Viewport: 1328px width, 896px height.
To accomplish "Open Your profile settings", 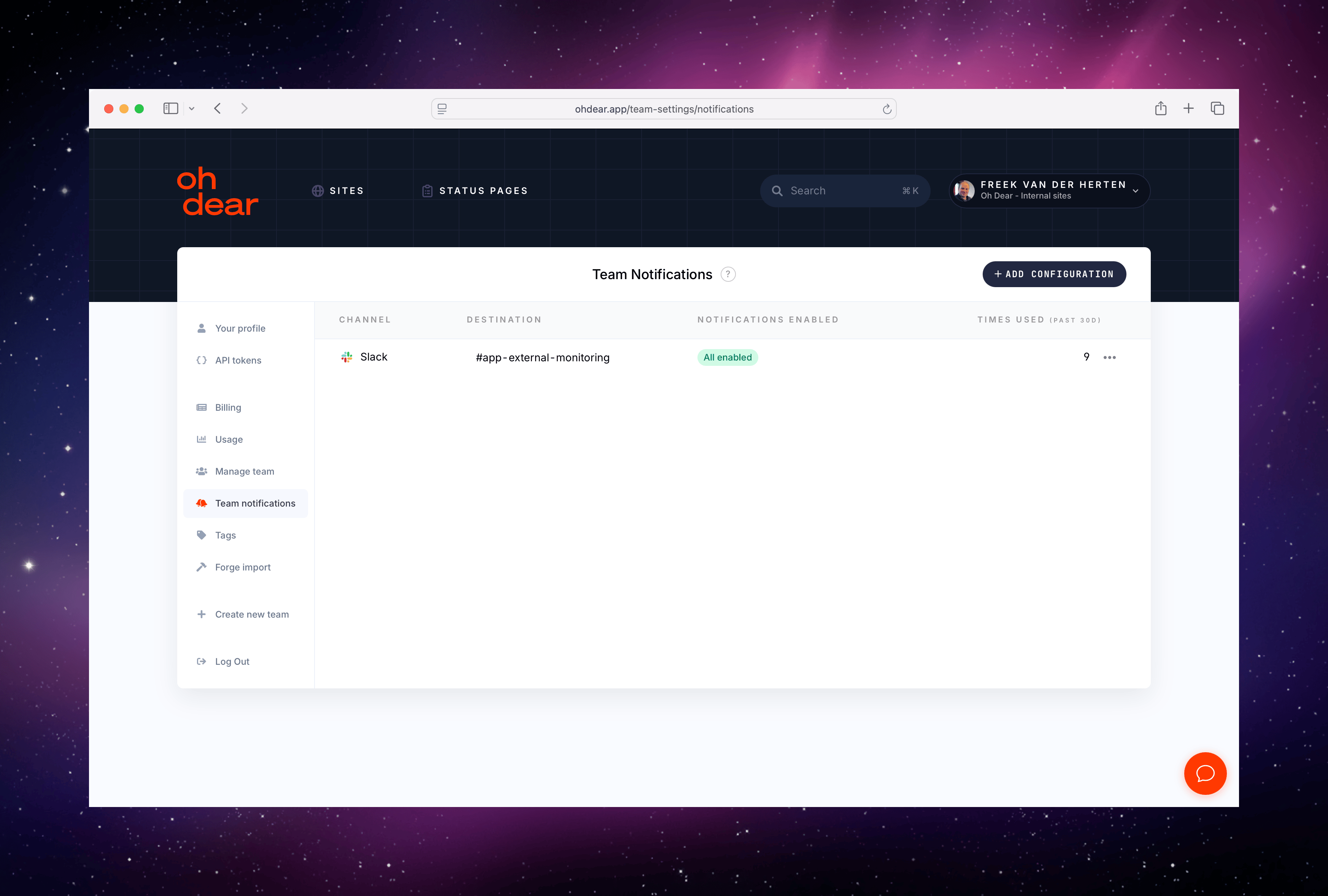I will coord(246,329).
